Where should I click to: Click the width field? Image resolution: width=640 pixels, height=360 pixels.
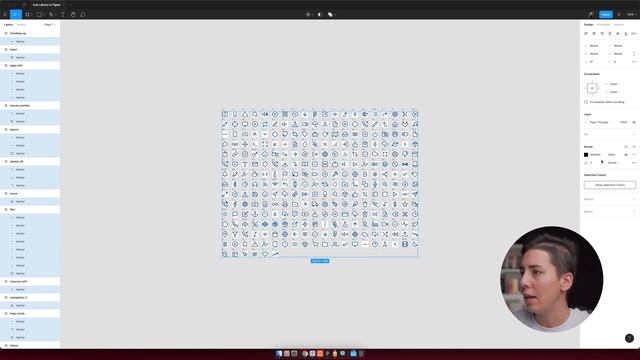[x=593, y=53]
